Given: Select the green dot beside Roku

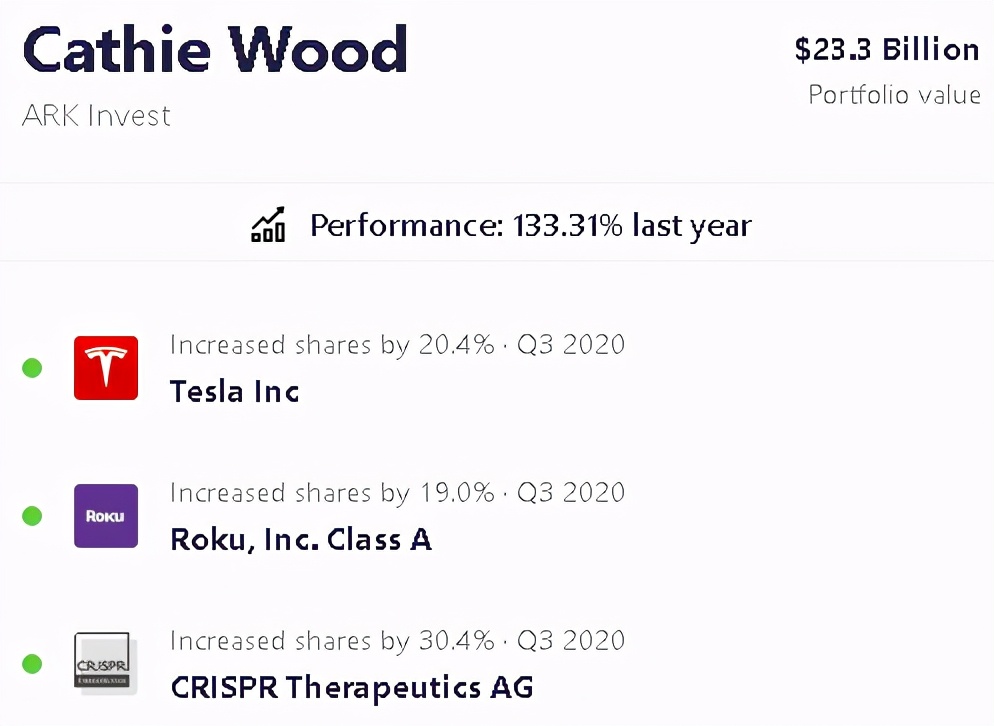Looking at the screenshot, I should (x=32, y=516).
